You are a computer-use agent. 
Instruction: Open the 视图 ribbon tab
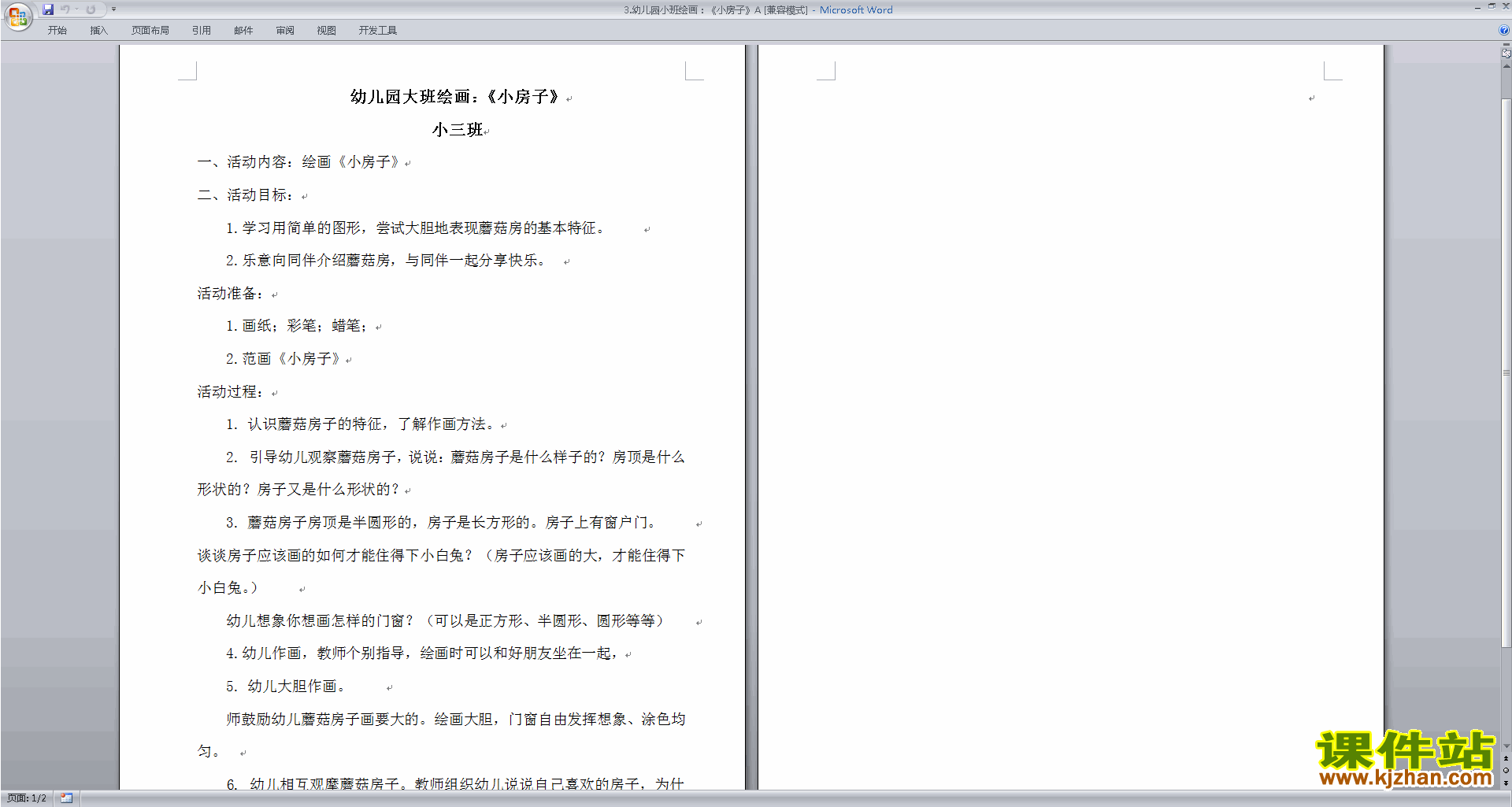327,31
